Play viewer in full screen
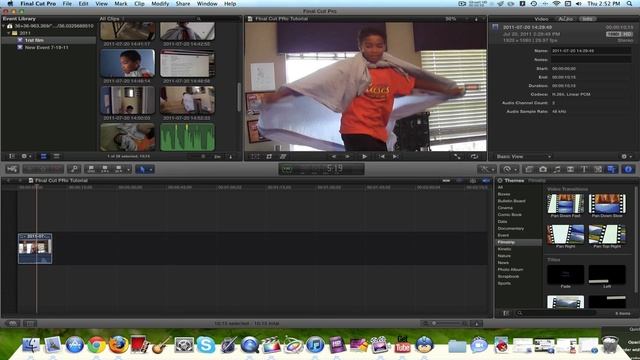This screenshot has height=360, width=640. click(458, 156)
